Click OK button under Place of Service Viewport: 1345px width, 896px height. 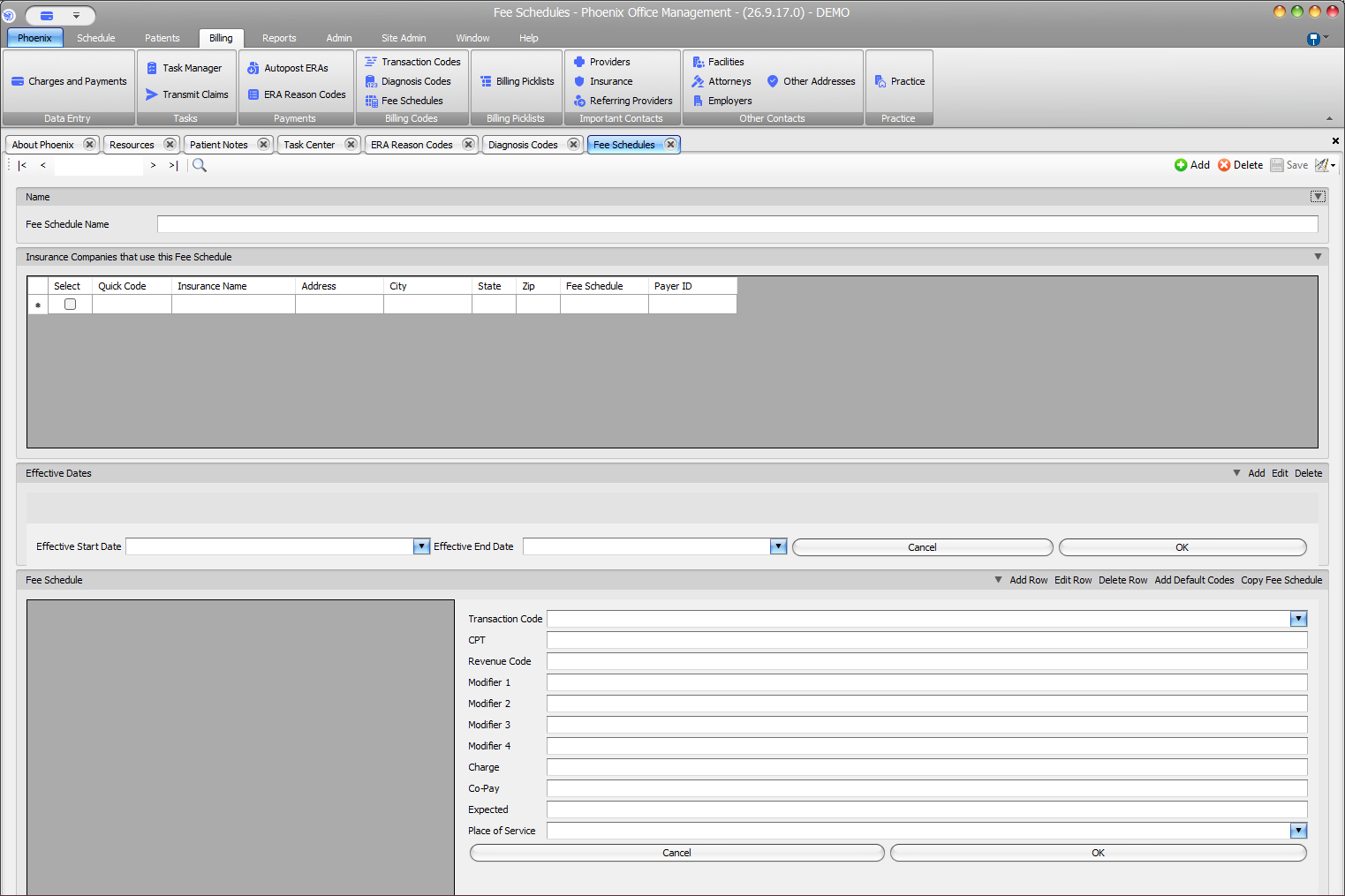click(x=1098, y=853)
